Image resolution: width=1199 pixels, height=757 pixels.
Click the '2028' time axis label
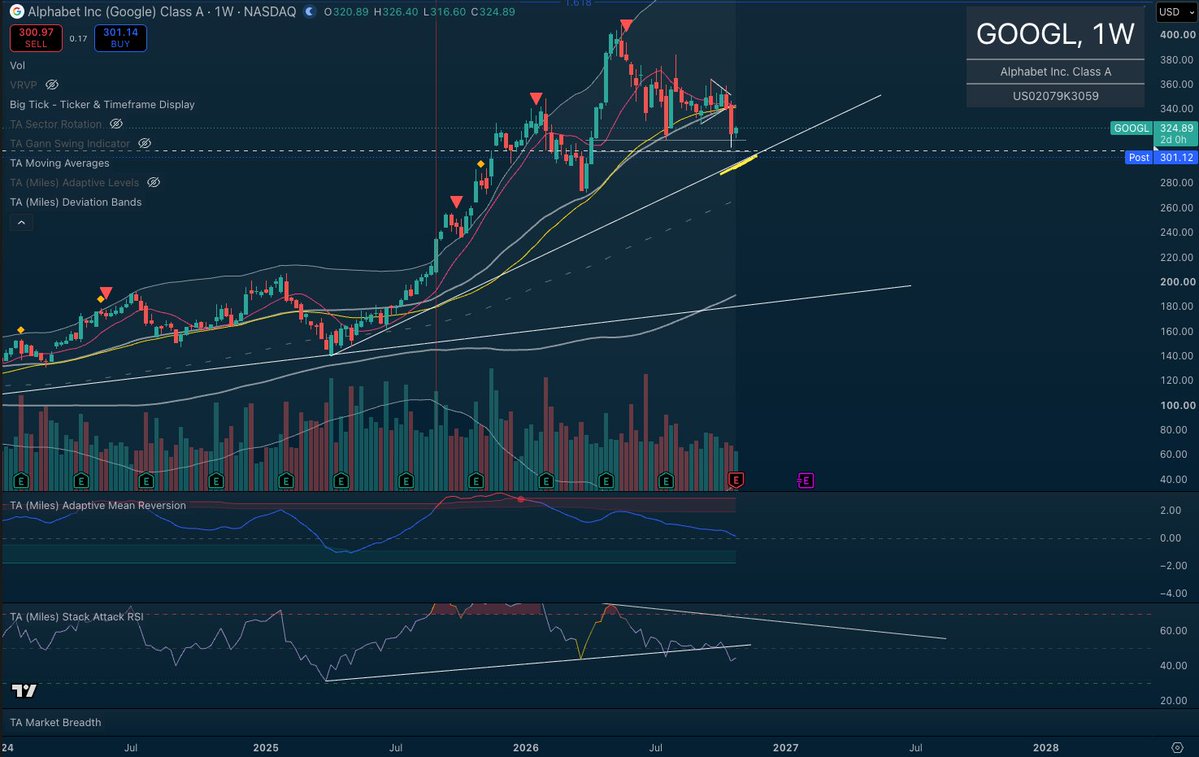click(1045, 748)
